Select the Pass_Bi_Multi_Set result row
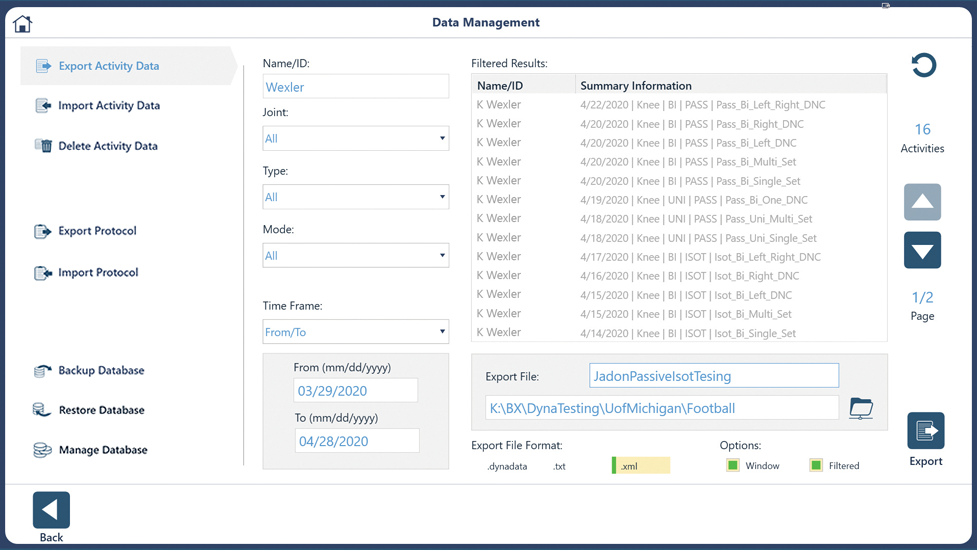 679,162
